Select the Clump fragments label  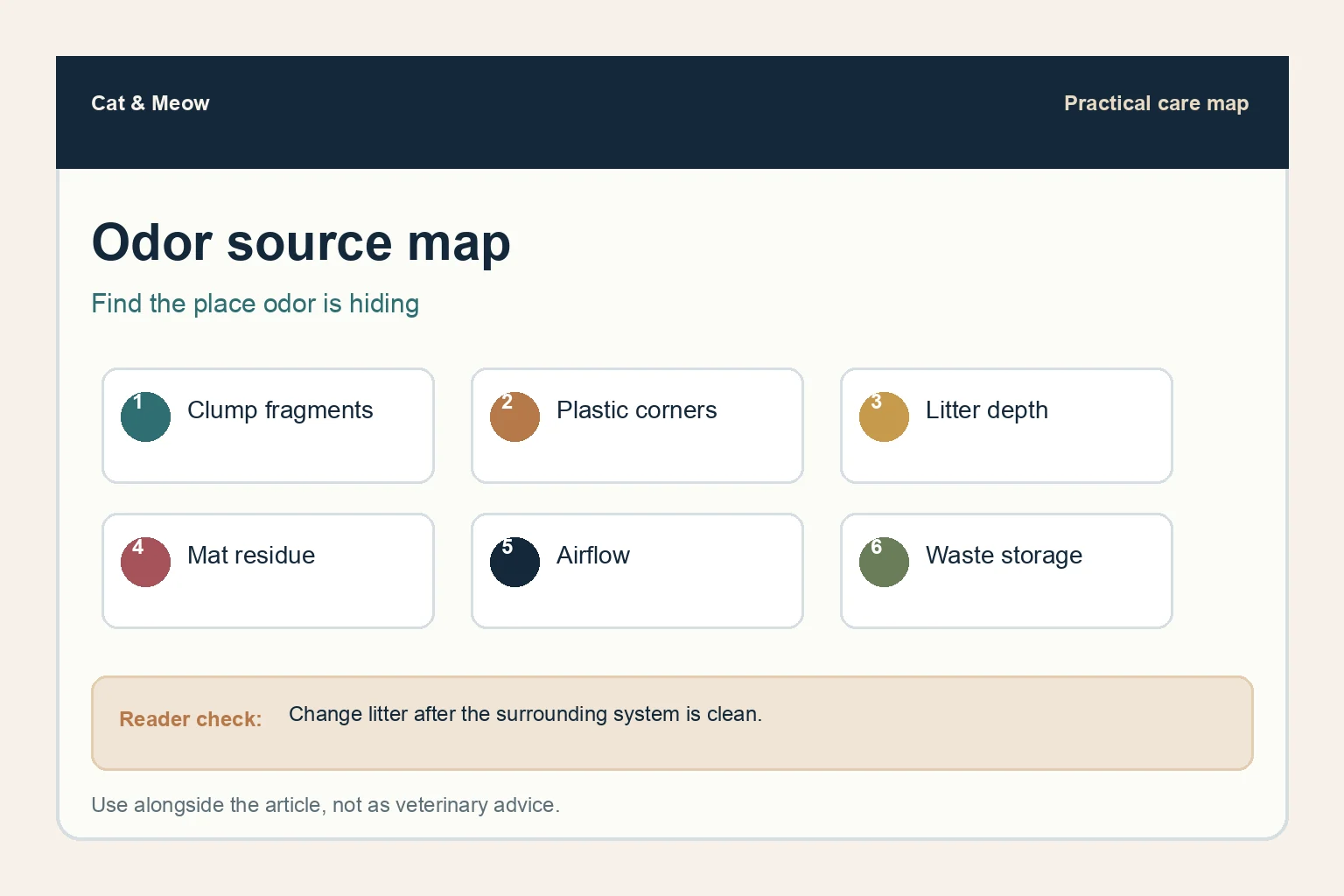(280, 410)
